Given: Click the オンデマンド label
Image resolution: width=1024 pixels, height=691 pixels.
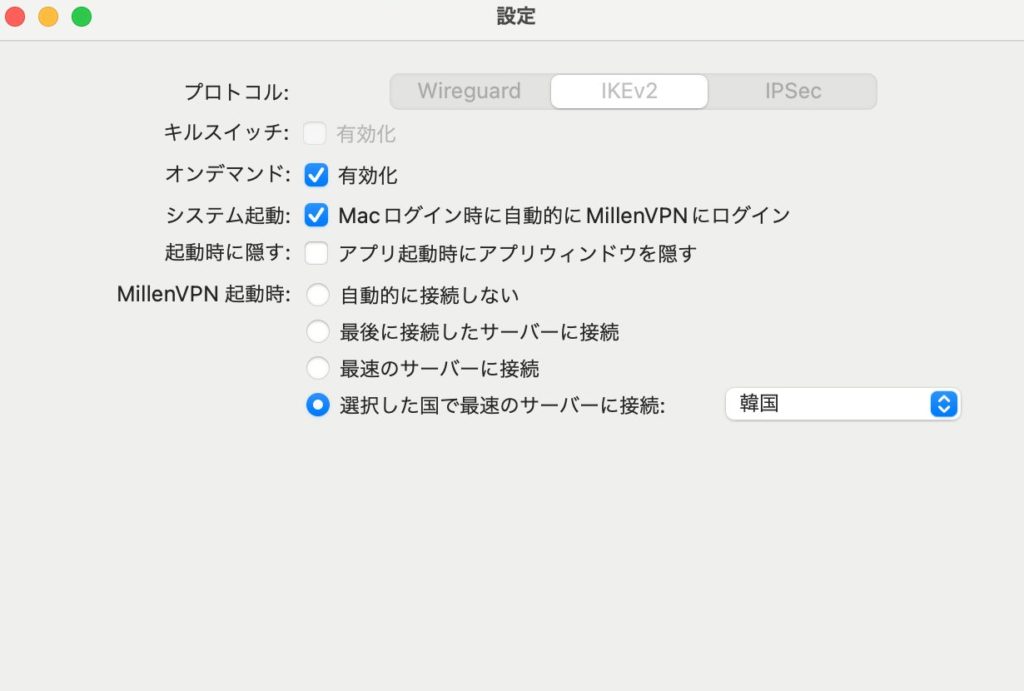Looking at the screenshot, I should tap(230, 174).
